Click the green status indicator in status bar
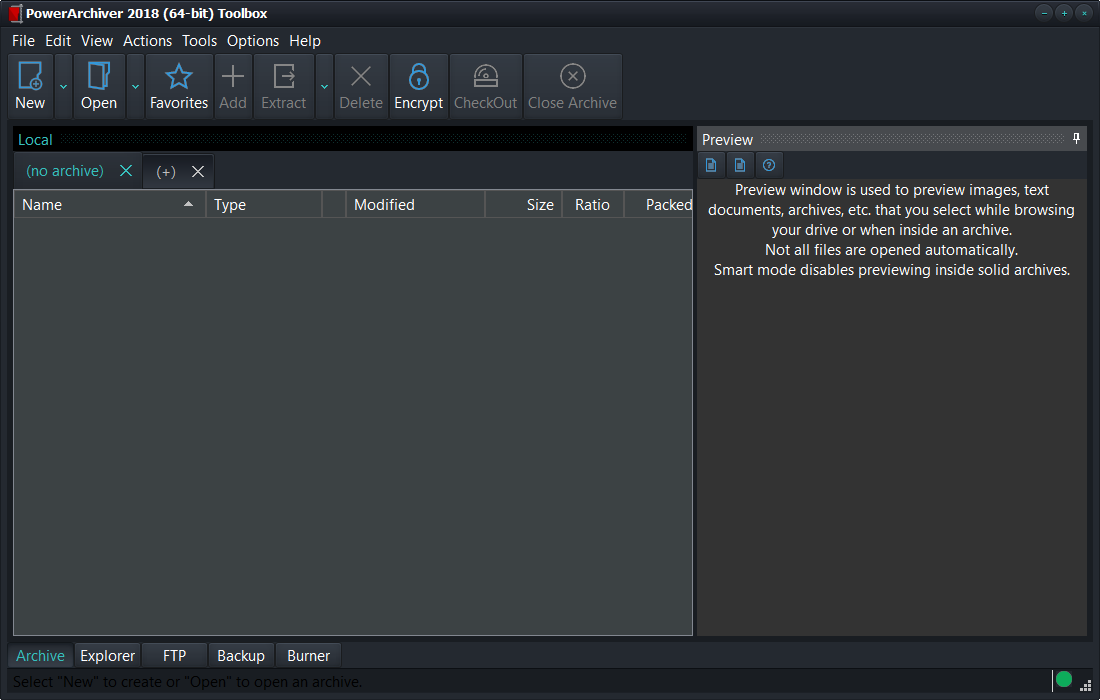 [x=1064, y=679]
